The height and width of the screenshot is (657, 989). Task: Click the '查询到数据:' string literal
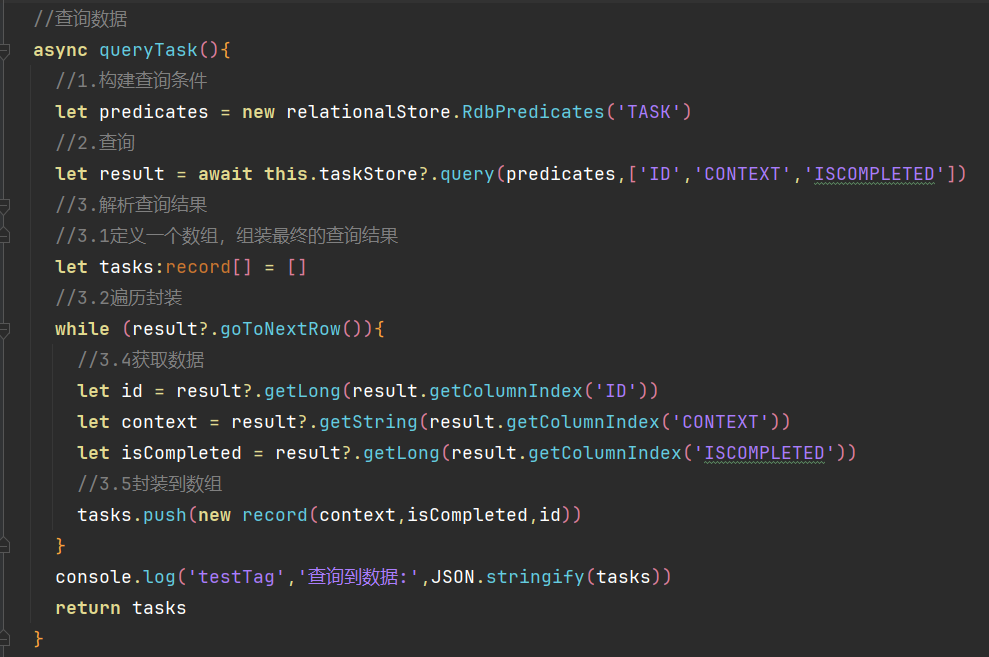[x=358, y=577]
